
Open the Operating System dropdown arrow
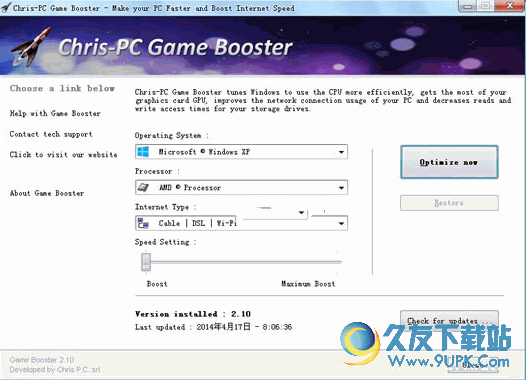pos(341,152)
